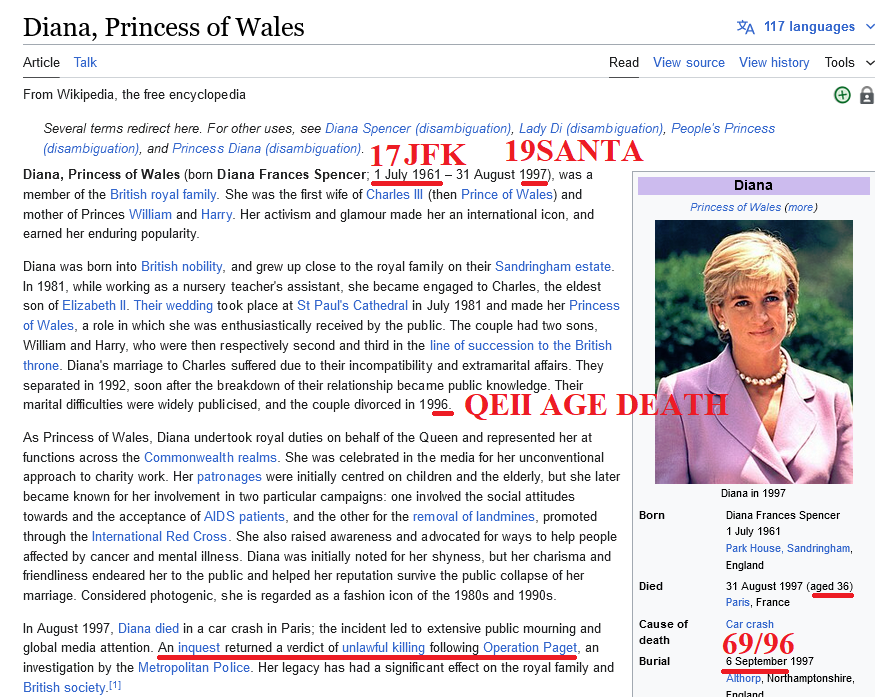This screenshot has height=697, width=875.
Task: Click the Sandringham estate link
Action: tap(553, 267)
